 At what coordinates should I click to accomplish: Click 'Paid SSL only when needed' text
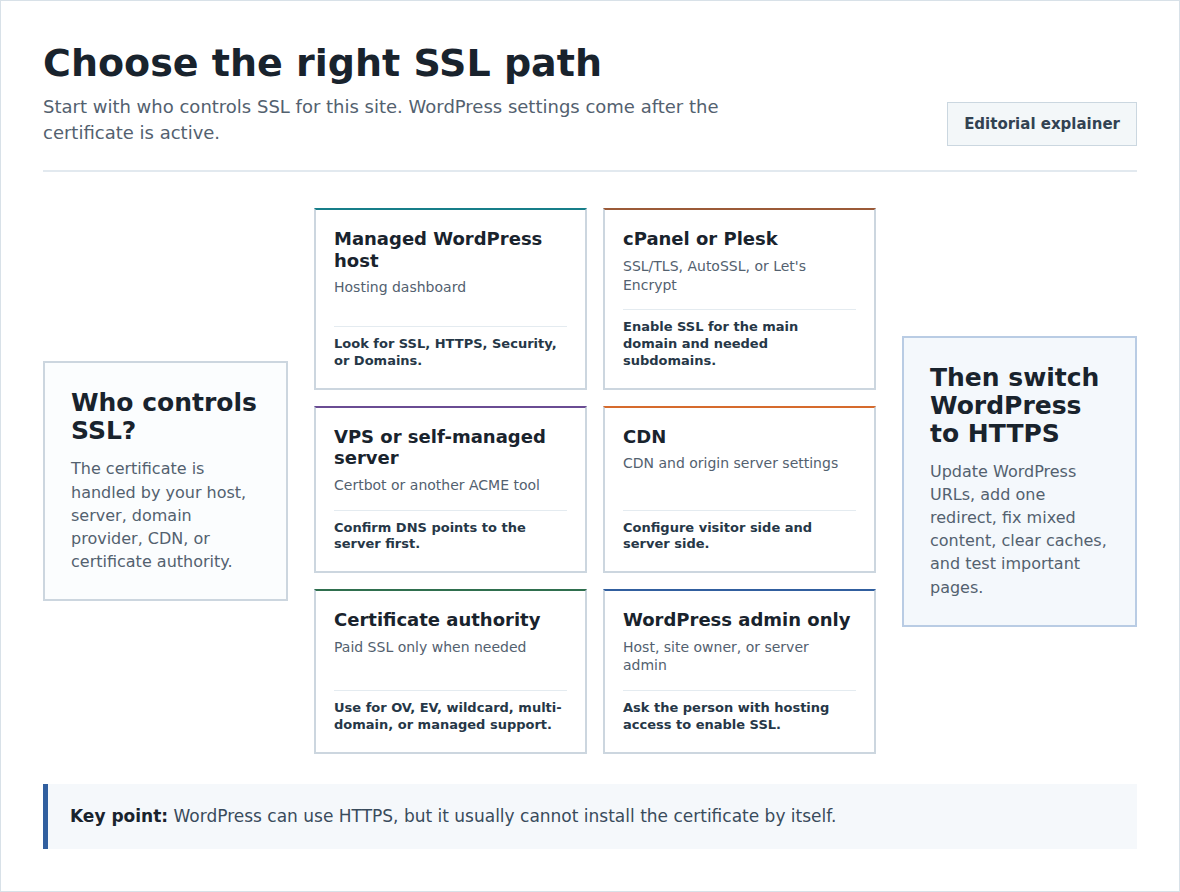[x=430, y=647]
